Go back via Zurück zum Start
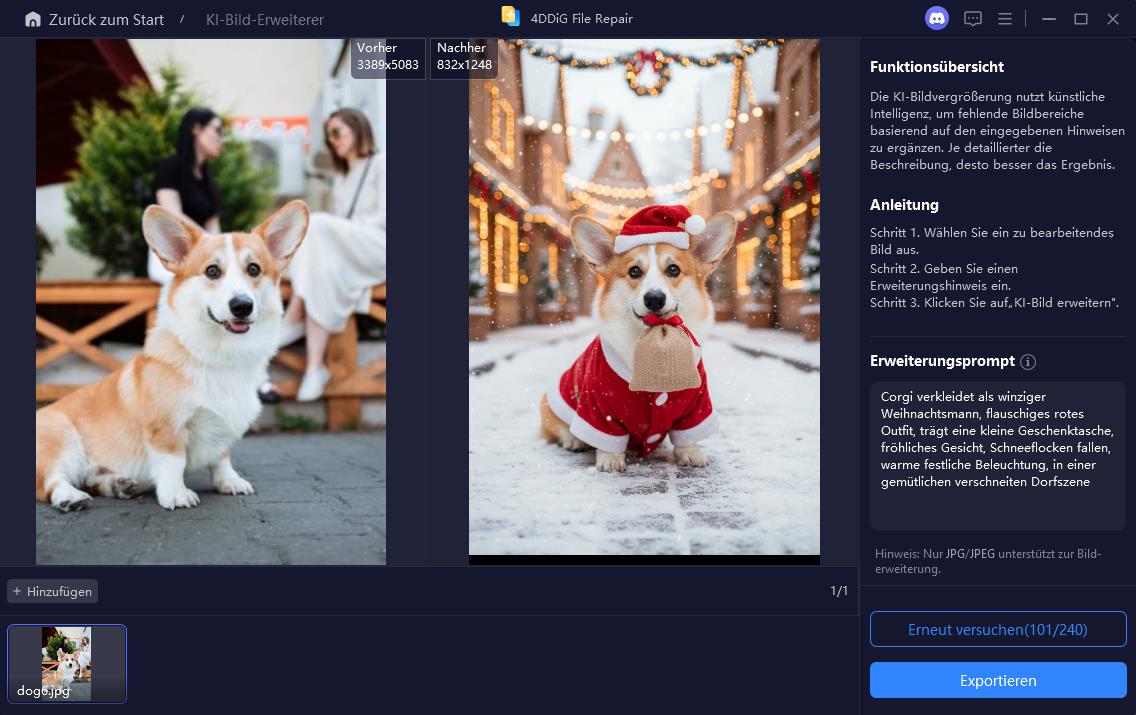This screenshot has width=1136, height=715. pos(104,19)
